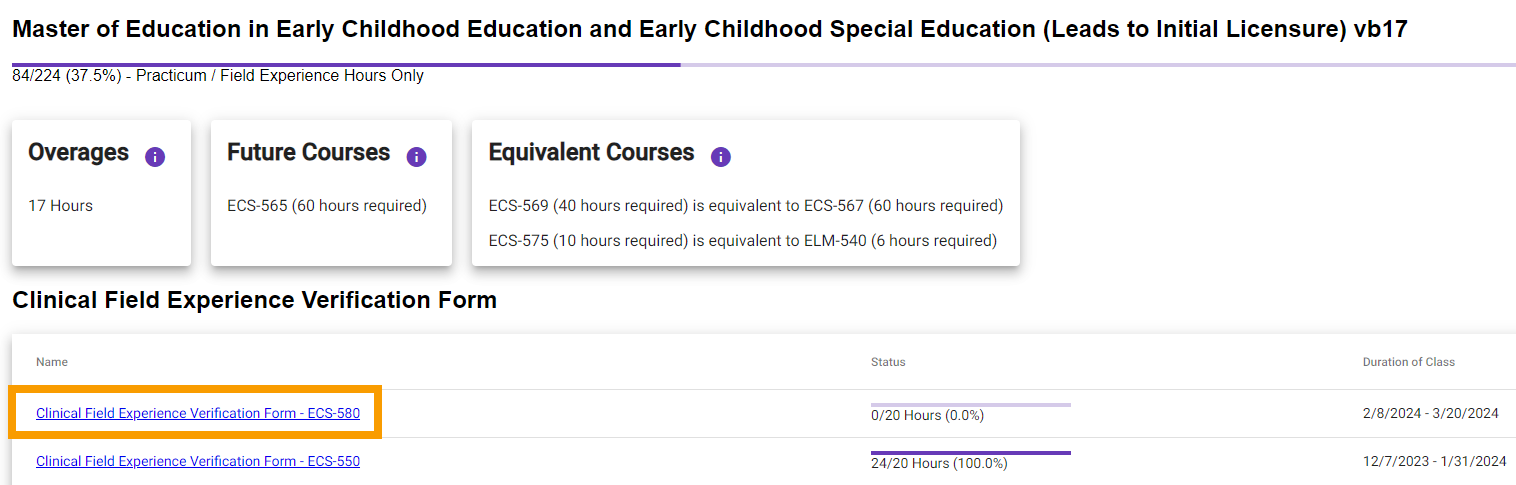Select the ECS-565 future course entry
The image size is (1516, 485).
327,206
